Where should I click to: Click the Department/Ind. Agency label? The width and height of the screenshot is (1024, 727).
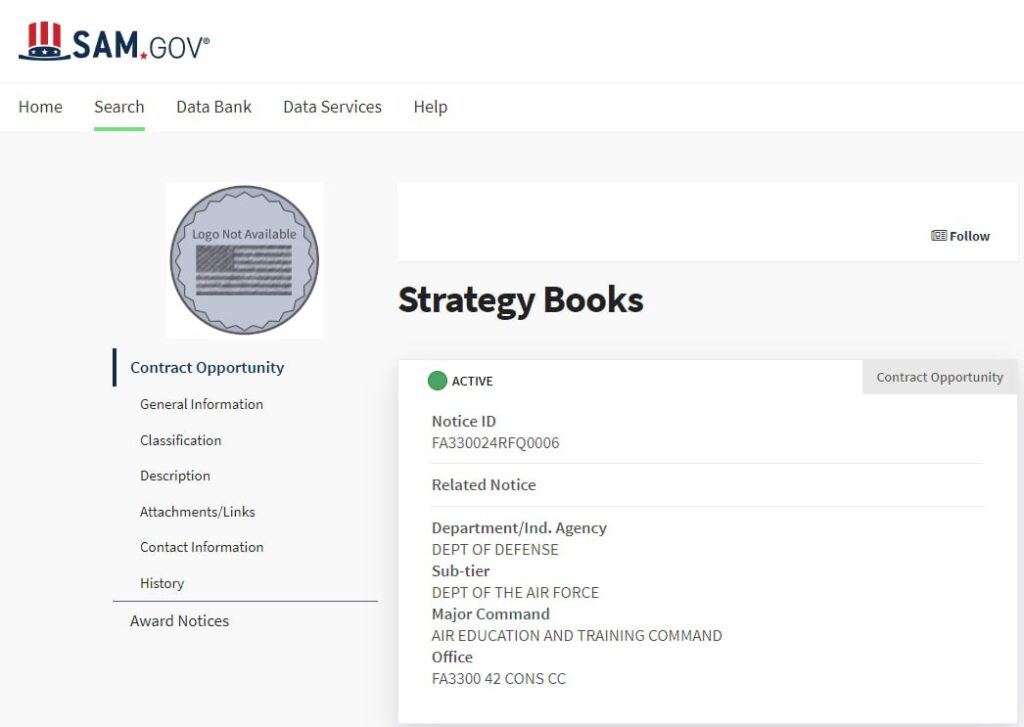[519, 528]
